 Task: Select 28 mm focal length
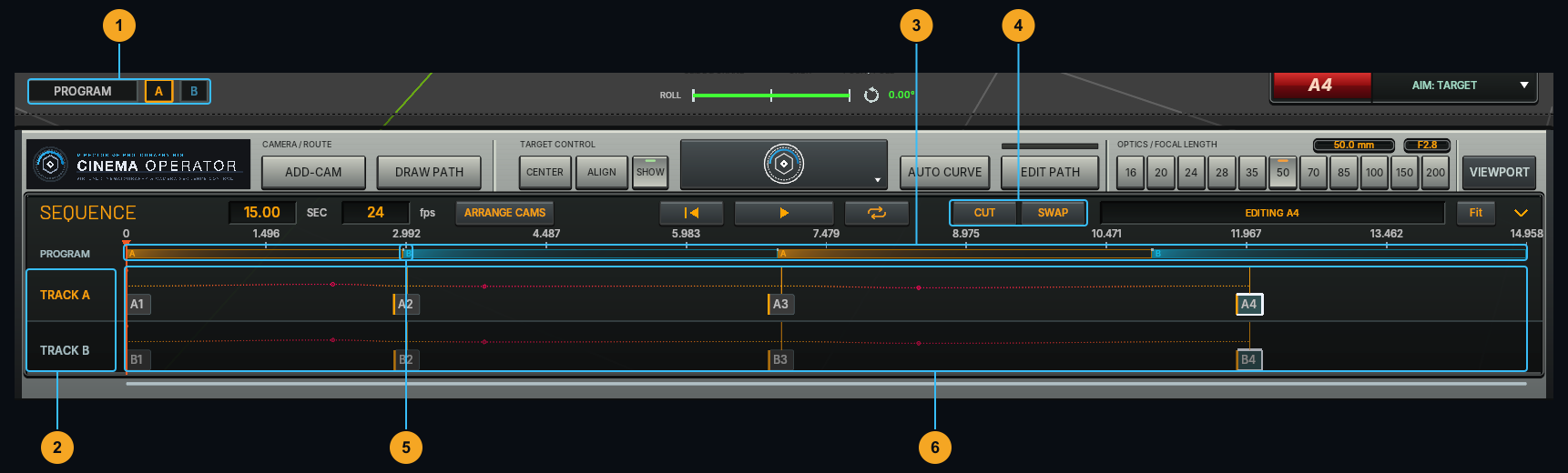pyautogui.click(x=1222, y=172)
